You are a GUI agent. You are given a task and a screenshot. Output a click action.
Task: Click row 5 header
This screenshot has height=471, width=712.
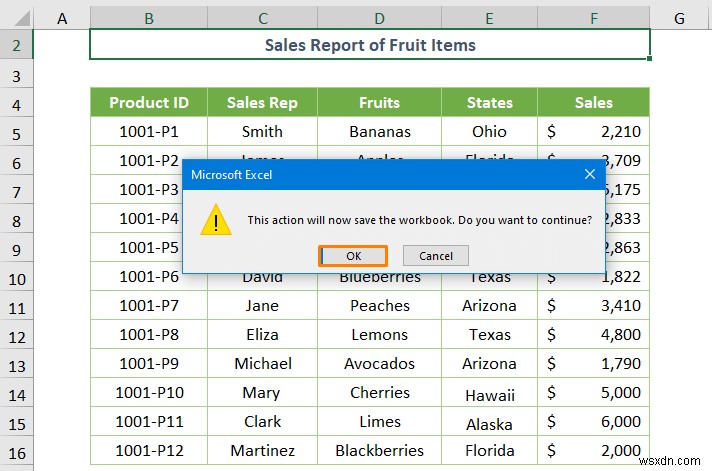pos(17,132)
